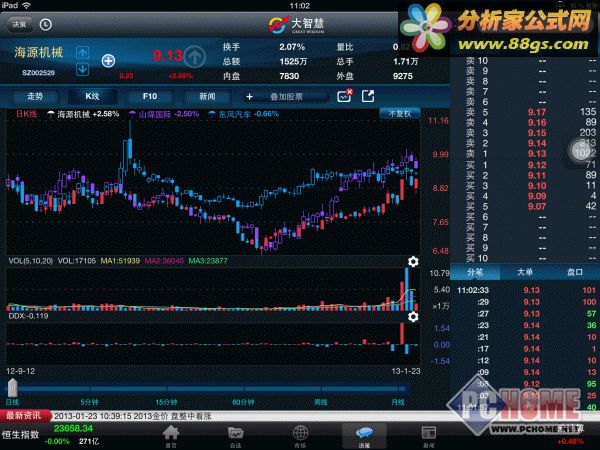Select the 日K线 label on chart
This screenshot has height=450, width=600.
(26, 114)
